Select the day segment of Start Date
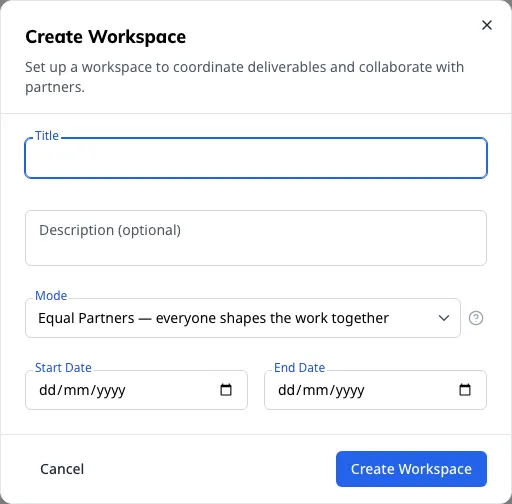 coord(47,390)
